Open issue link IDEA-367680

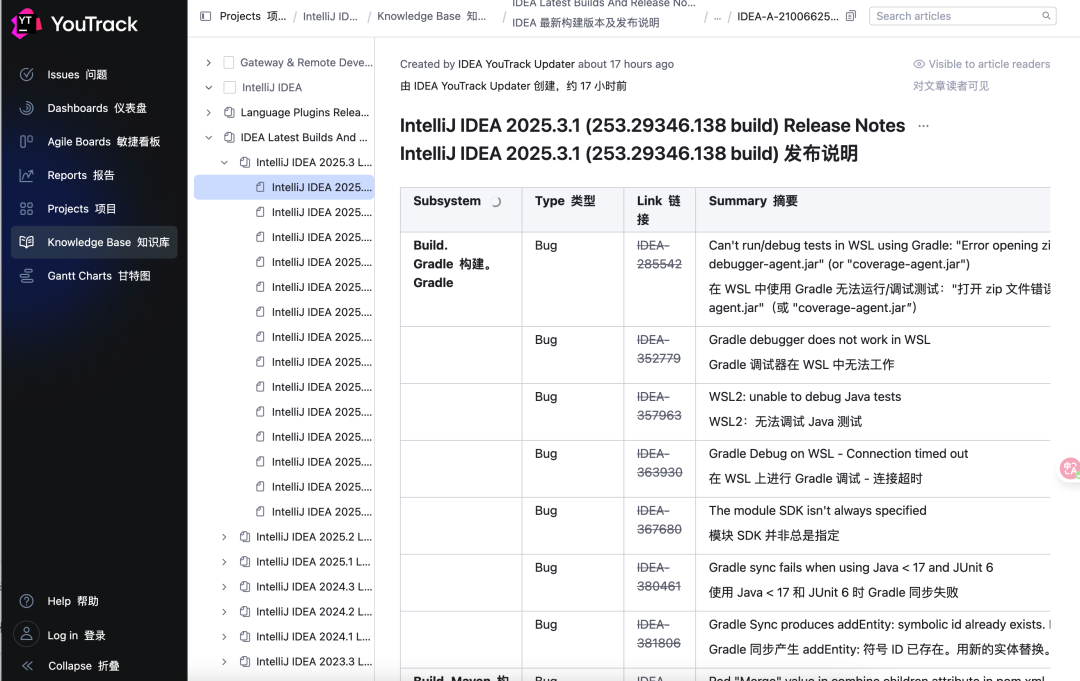(659, 520)
